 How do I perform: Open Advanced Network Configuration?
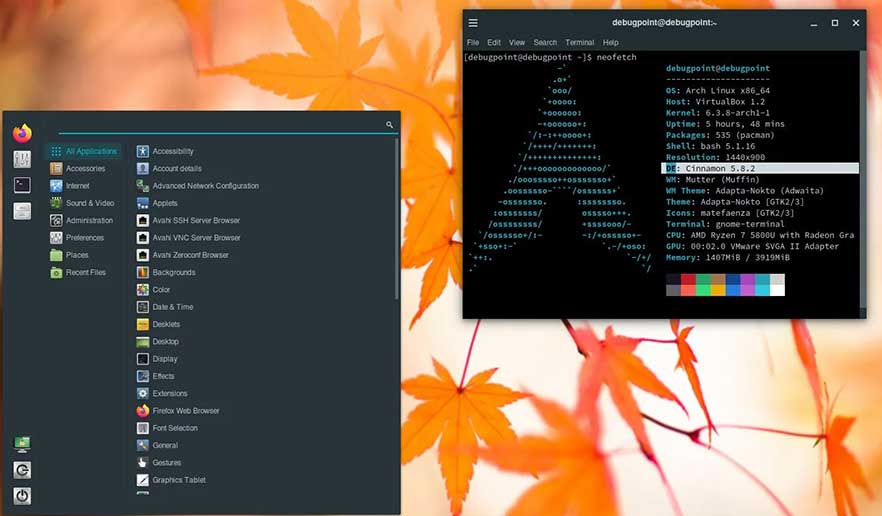[205, 186]
